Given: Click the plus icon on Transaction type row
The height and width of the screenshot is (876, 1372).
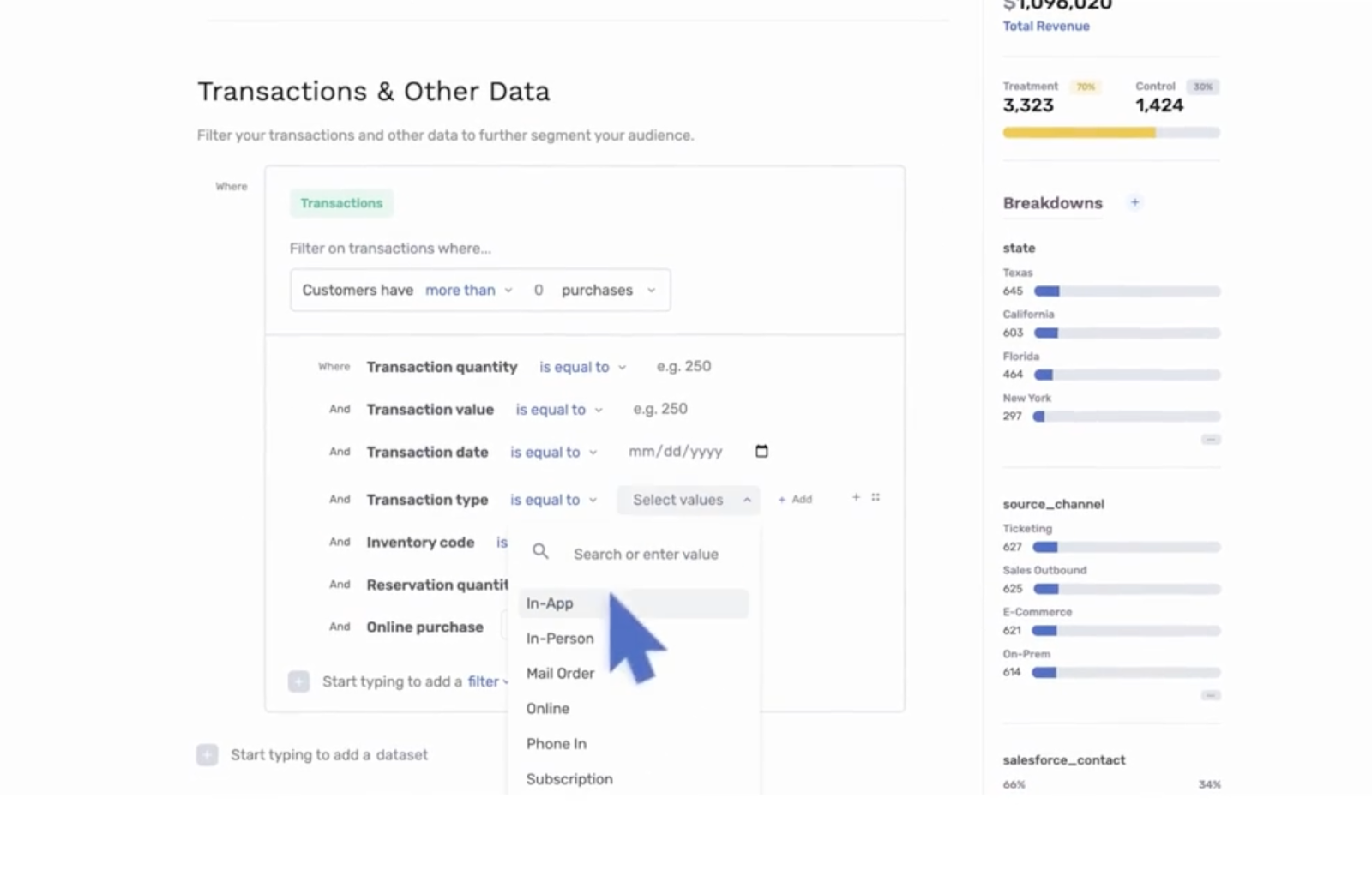Looking at the screenshot, I should click(x=856, y=497).
